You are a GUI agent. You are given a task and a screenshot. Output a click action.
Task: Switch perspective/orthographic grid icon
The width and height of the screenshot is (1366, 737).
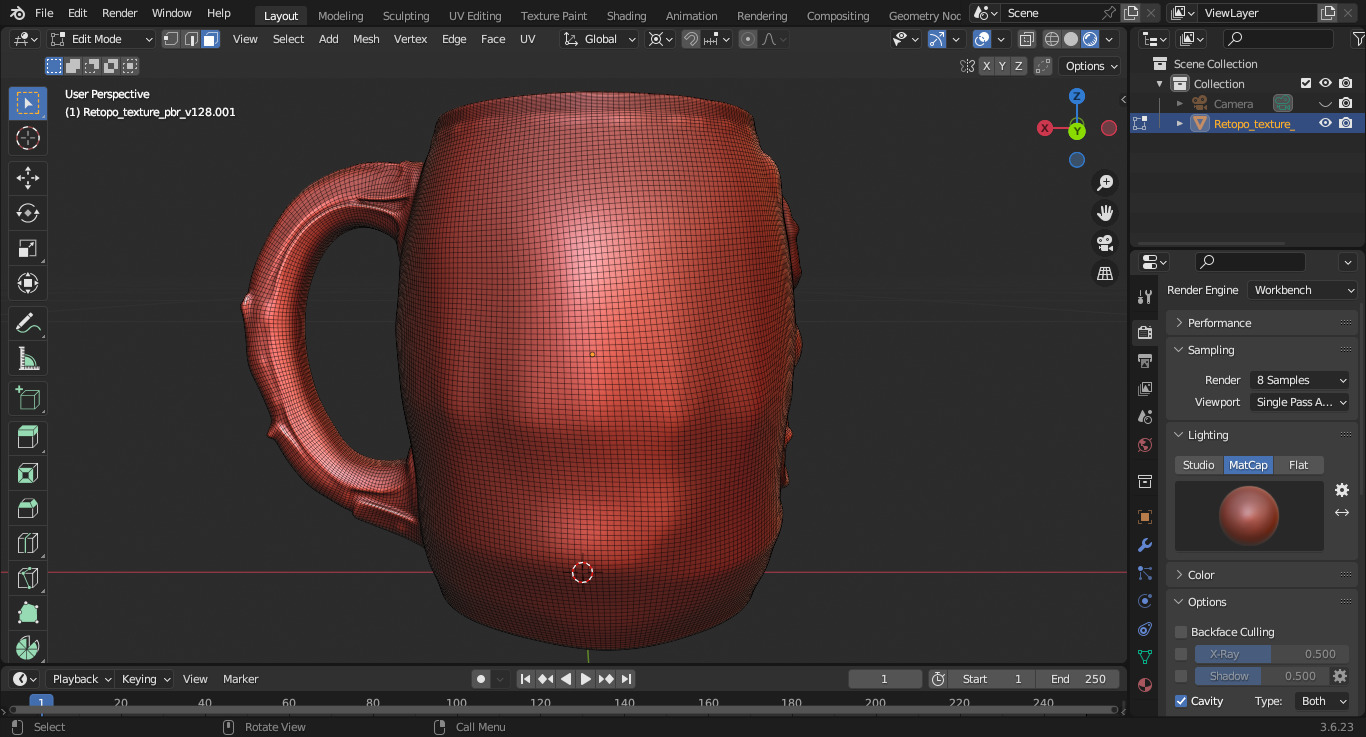(x=1105, y=273)
